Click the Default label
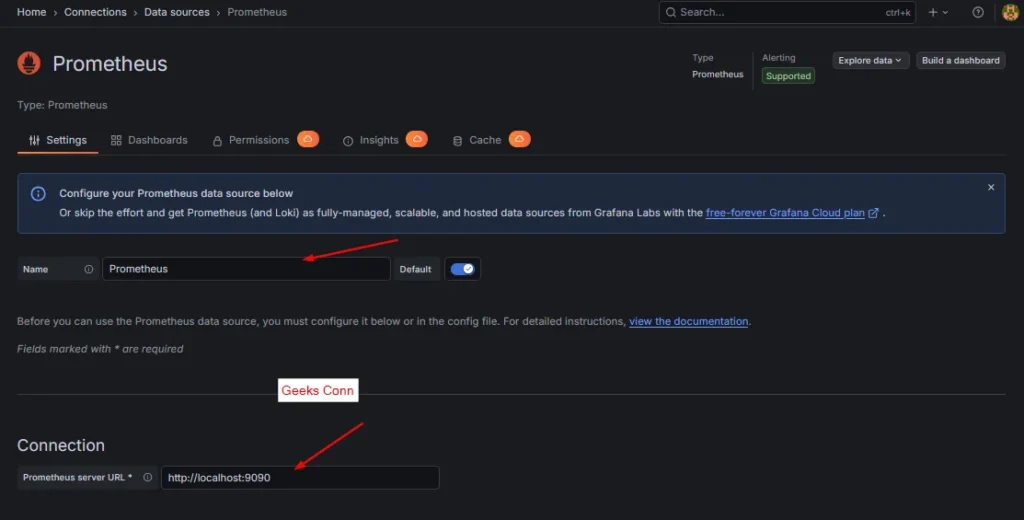This screenshot has height=520, width=1024. [415, 269]
